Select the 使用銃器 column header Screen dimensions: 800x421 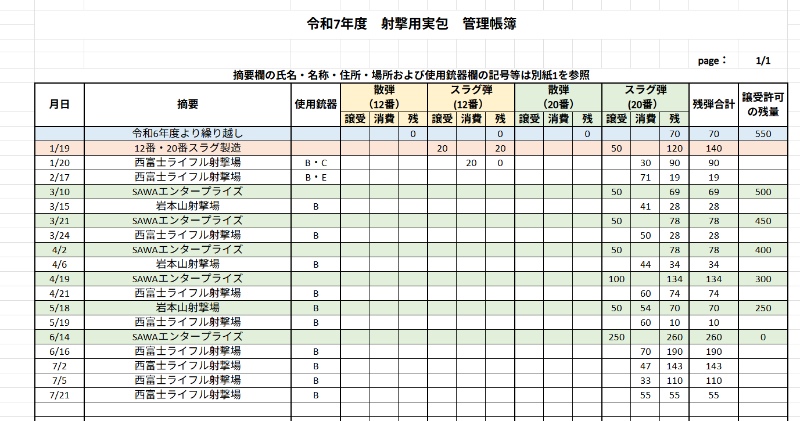(316, 105)
